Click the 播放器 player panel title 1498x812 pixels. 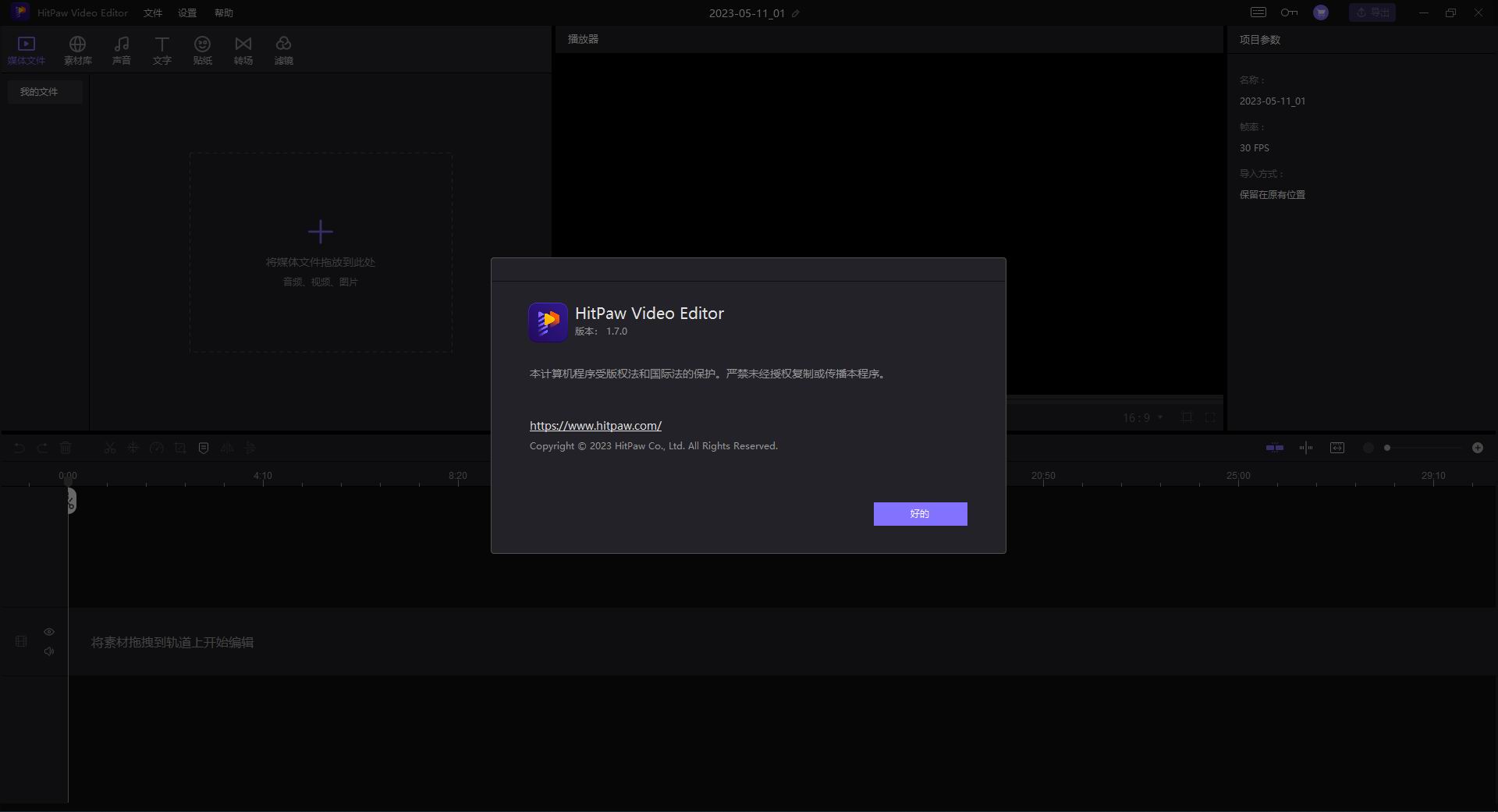[583, 39]
